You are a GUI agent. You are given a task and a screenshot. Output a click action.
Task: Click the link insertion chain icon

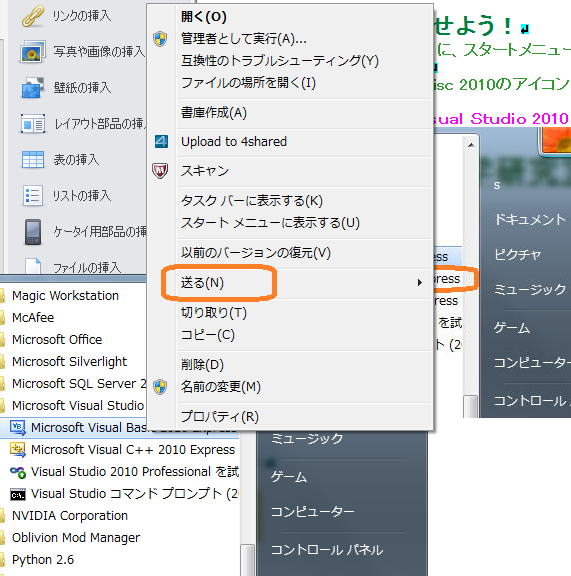click(x=32, y=17)
